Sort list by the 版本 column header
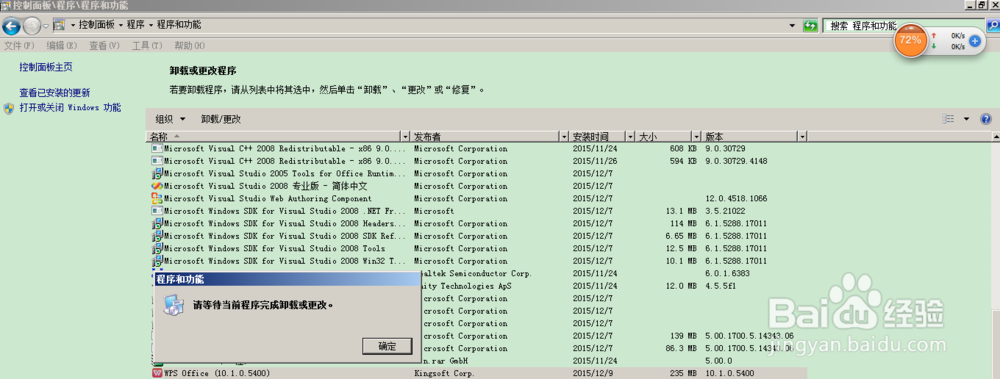This screenshot has width=1000, height=379. (749, 137)
